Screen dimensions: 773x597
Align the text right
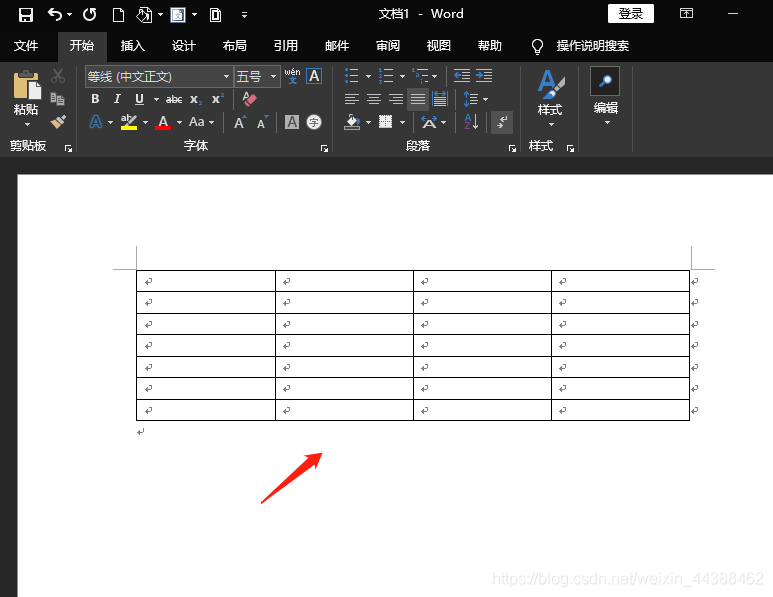pos(396,99)
